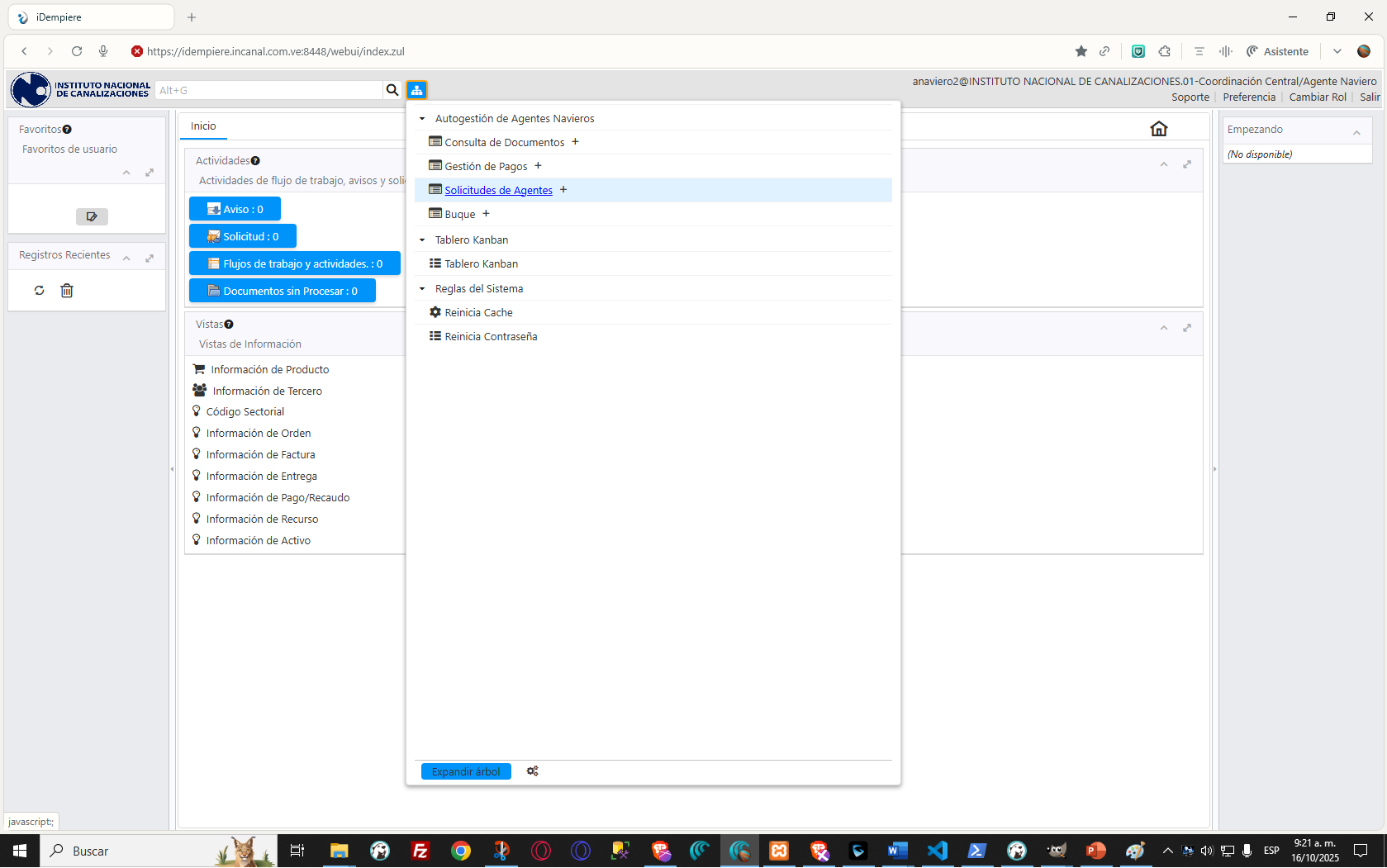Open menu settings gears icon
The height and width of the screenshot is (868, 1387).
coord(532,771)
